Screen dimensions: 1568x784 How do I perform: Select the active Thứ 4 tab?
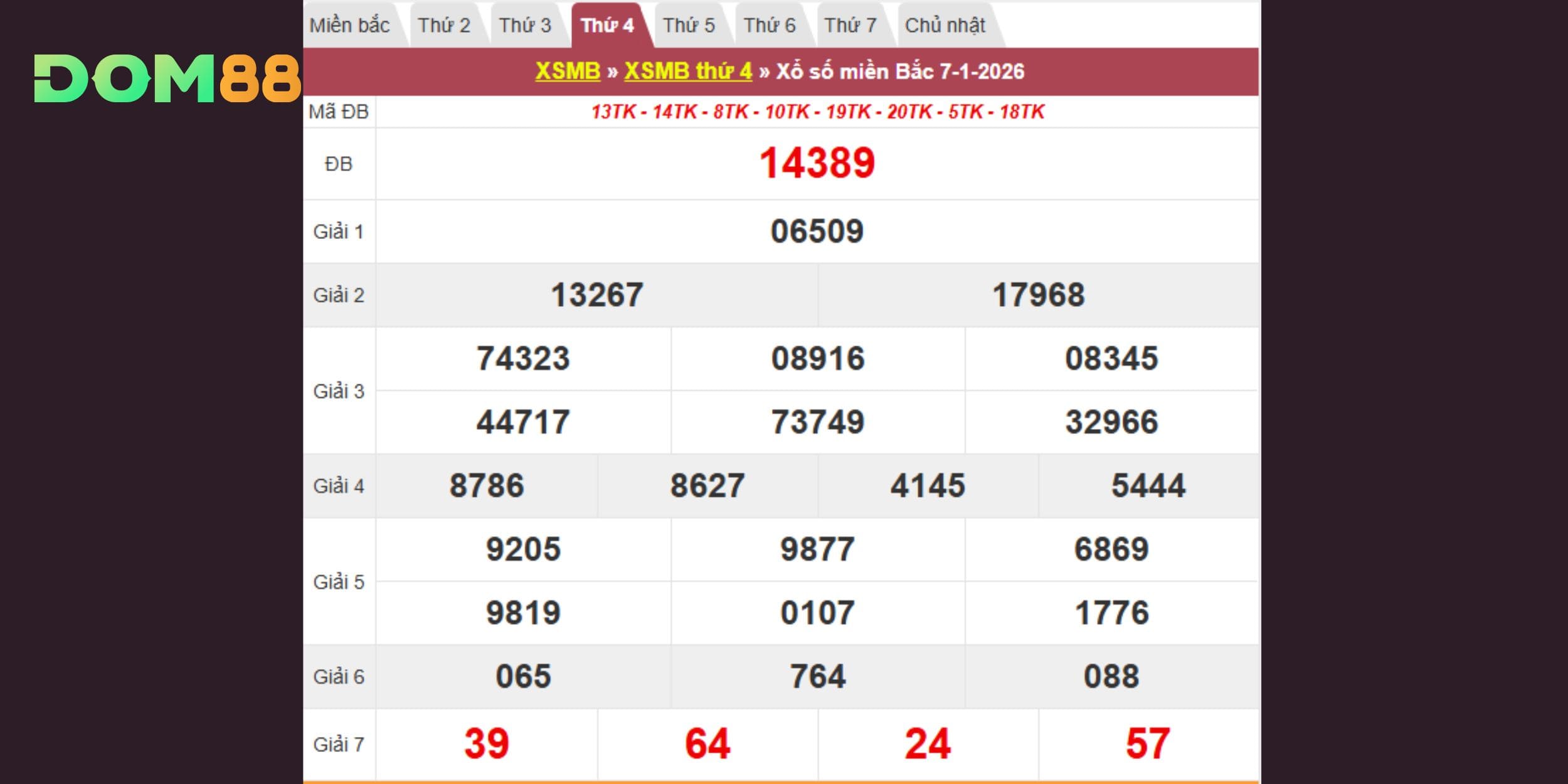click(607, 25)
